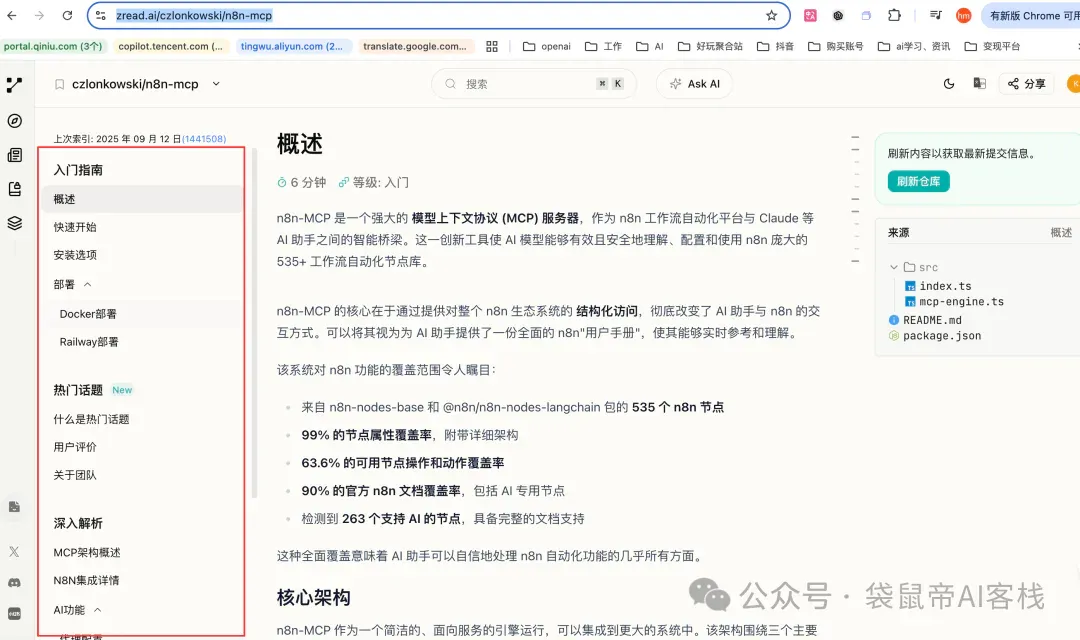1080x640 pixels.
Task: Toggle dark mode with the moon icon
Action: tap(948, 84)
